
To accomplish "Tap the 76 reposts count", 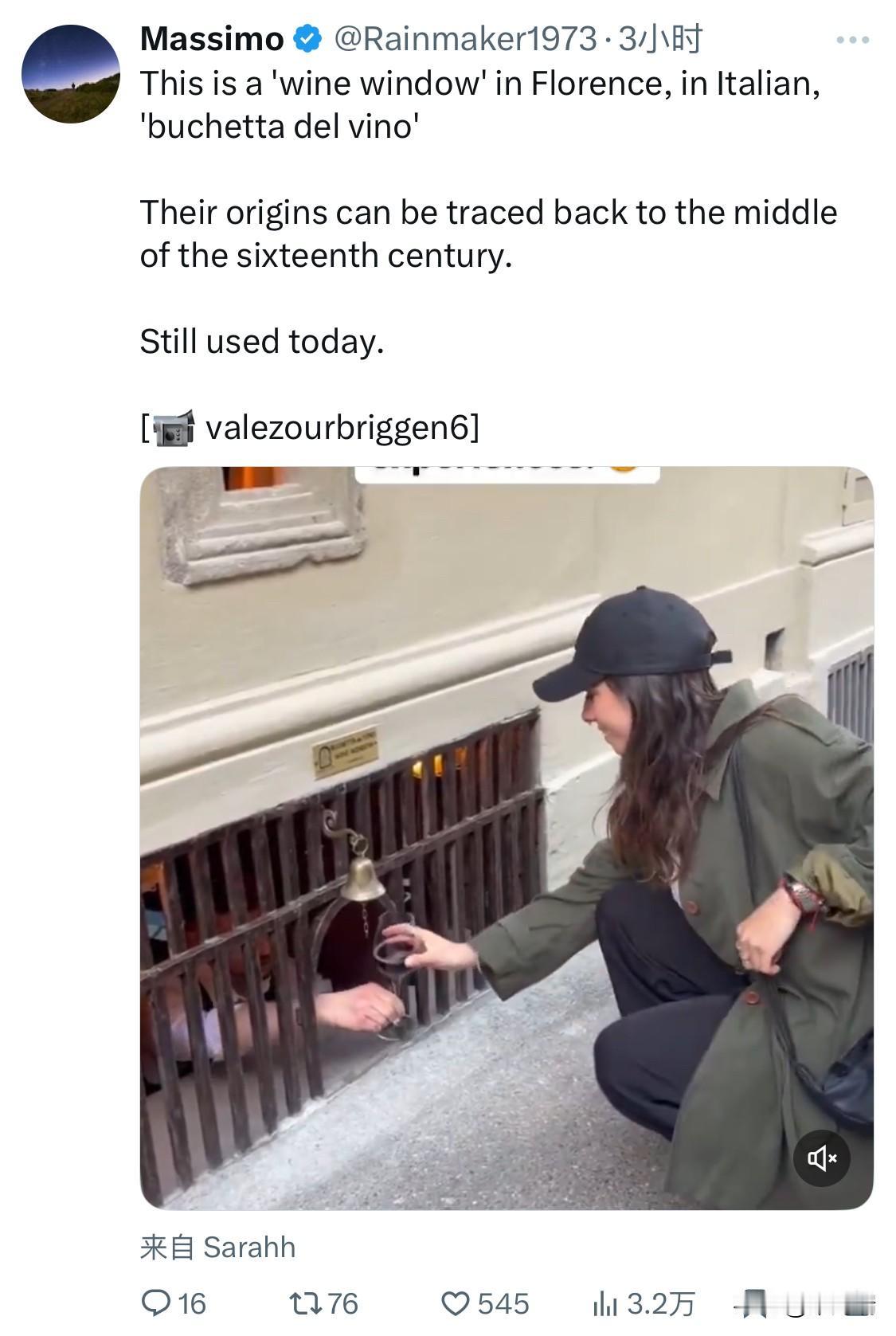I will (343, 1303).
